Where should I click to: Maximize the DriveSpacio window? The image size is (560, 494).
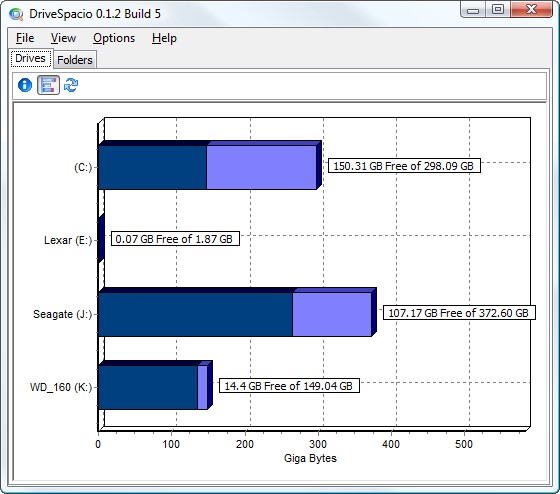(x=498, y=9)
